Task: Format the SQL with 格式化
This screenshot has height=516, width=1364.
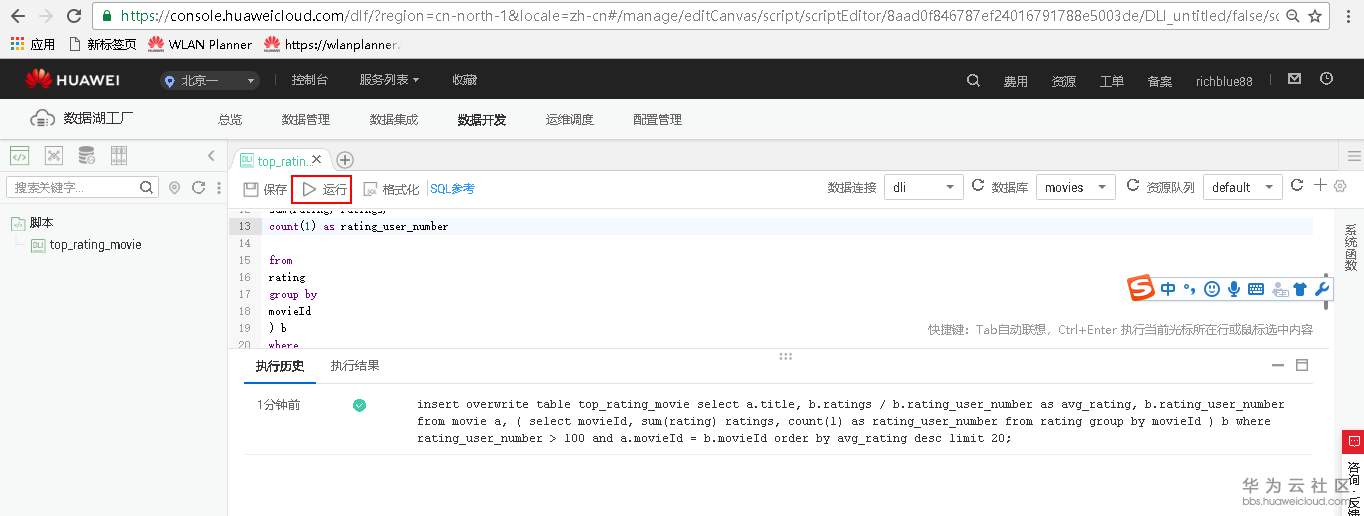Action: click(391, 189)
